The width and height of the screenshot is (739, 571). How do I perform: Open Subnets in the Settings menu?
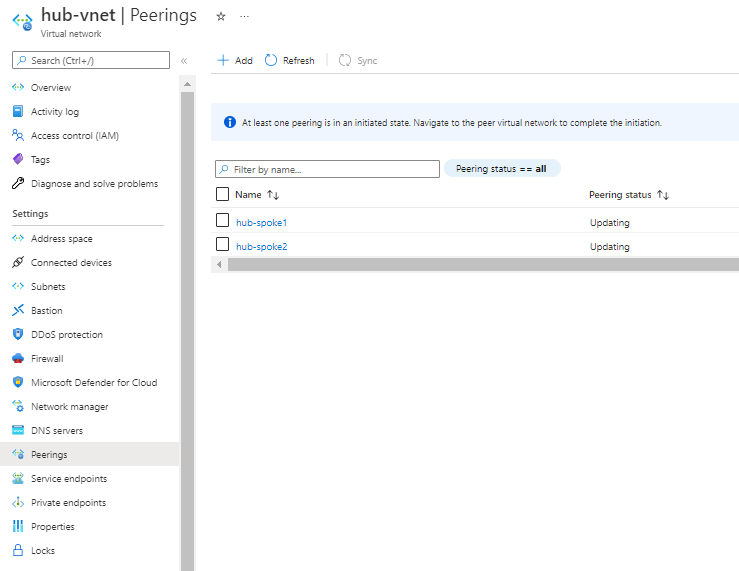[x=49, y=287]
